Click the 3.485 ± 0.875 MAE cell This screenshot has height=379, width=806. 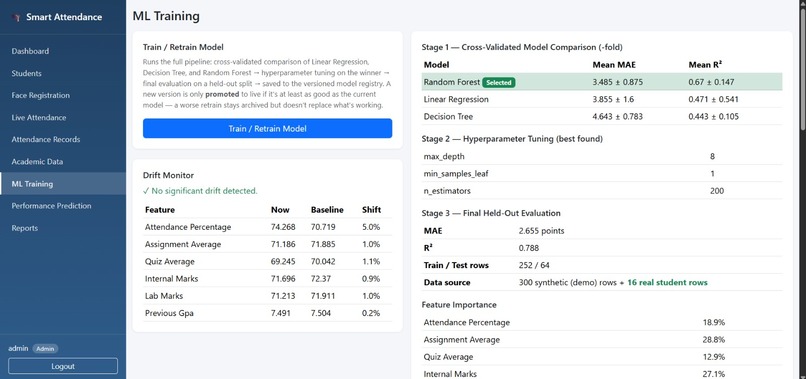pyautogui.click(x=617, y=82)
